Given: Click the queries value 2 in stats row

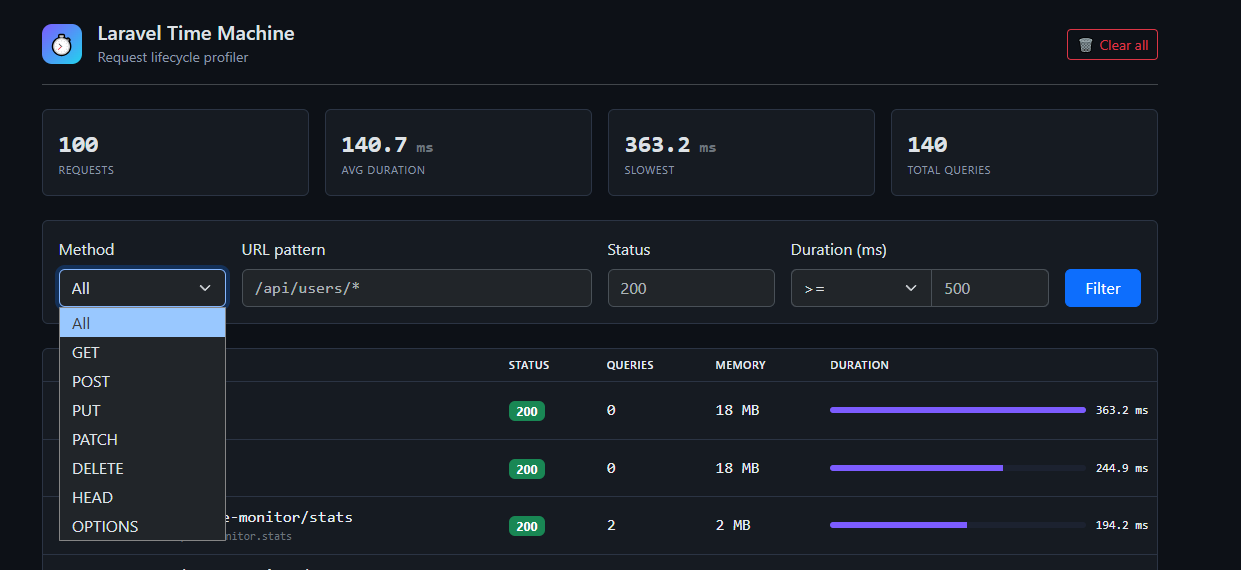Looking at the screenshot, I should (x=611, y=525).
